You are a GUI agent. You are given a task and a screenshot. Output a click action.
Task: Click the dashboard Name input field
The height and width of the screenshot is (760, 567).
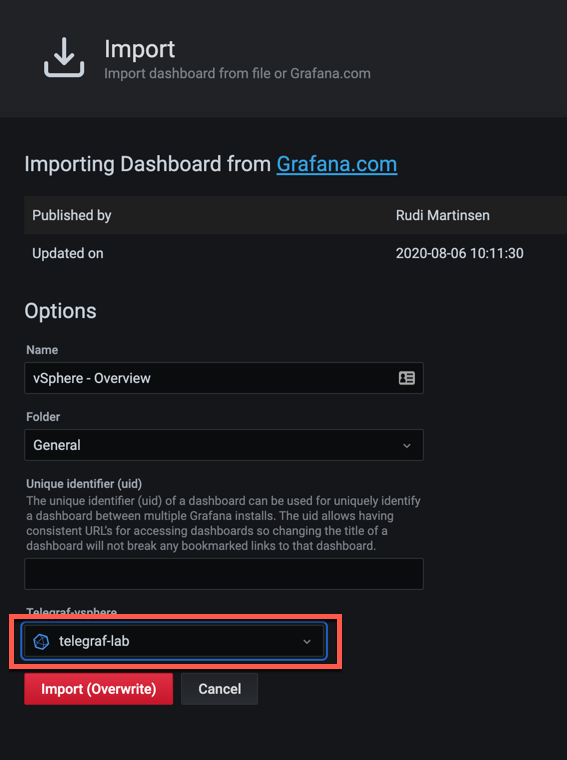coord(224,378)
